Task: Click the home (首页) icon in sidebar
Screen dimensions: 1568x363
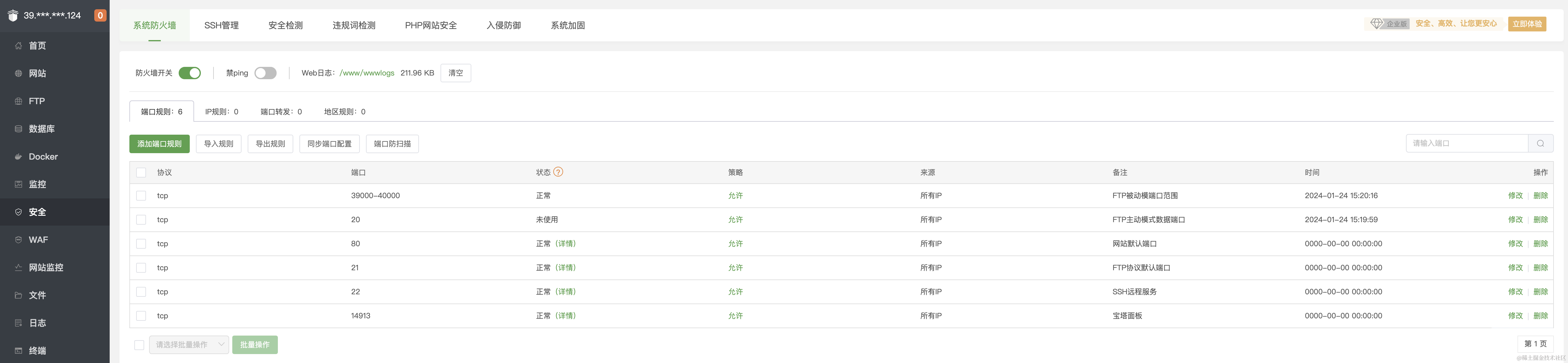Action: point(18,46)
